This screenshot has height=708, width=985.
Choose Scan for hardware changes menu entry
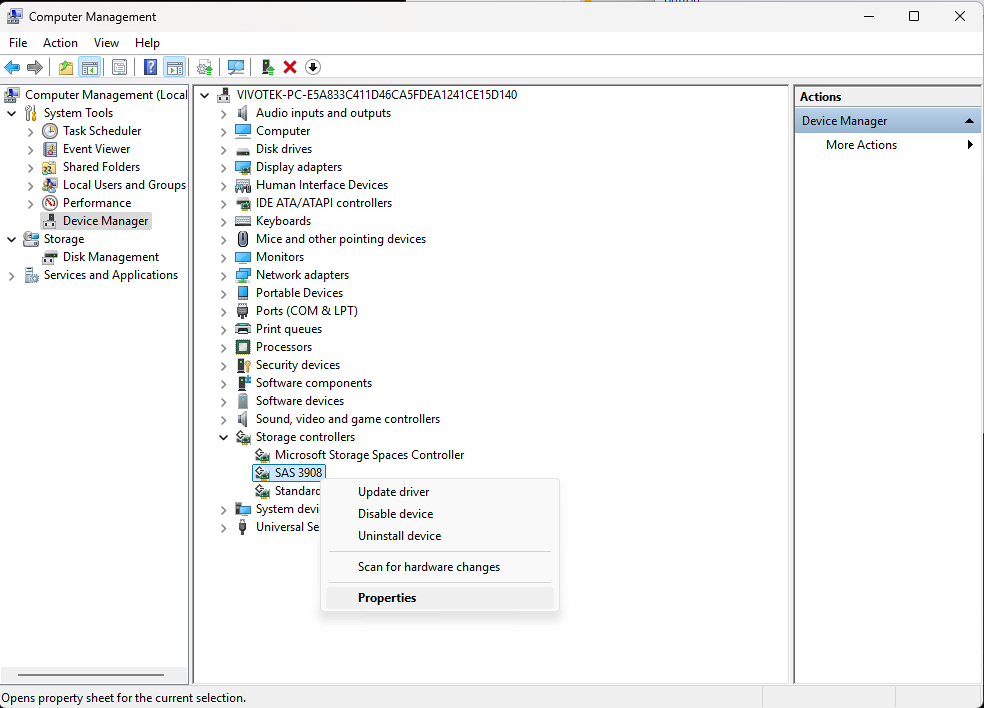pos(440,567)
